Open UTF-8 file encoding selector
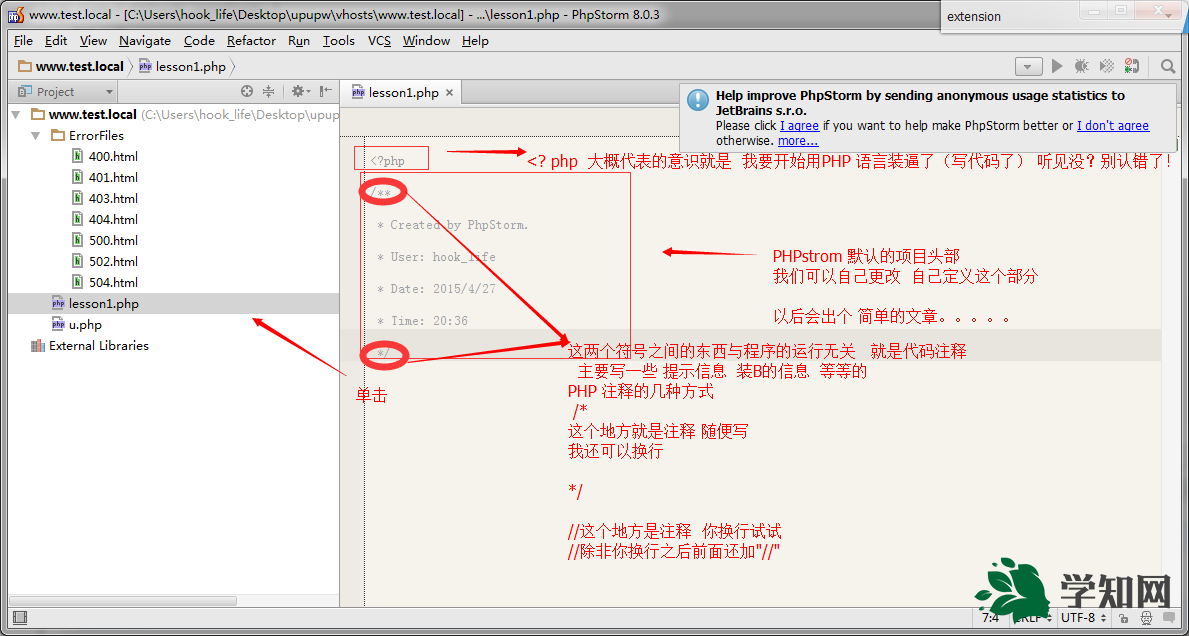This screenshot has width=1189, height=636. [x=1084, y=618]
